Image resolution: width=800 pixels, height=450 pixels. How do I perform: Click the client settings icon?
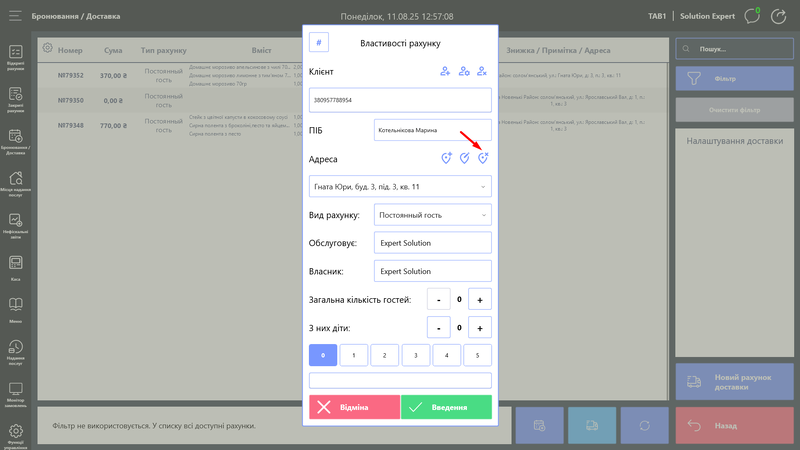[464, 71]
